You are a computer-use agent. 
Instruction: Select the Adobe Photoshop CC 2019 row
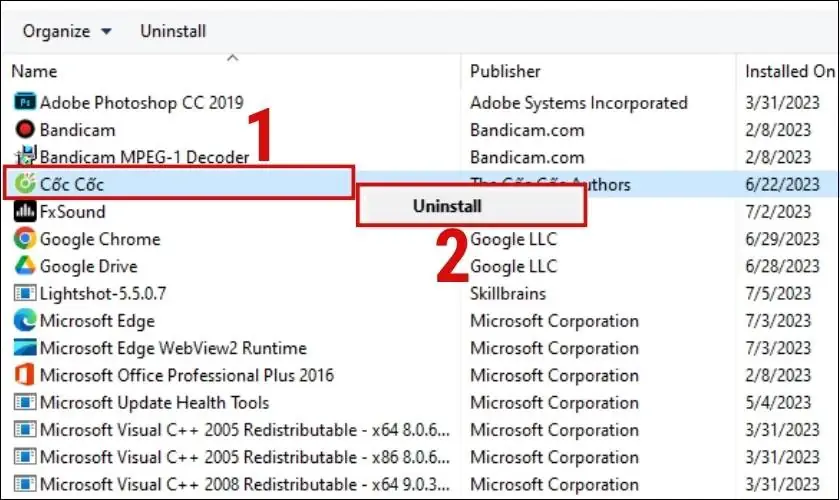(x=420, y=102)
